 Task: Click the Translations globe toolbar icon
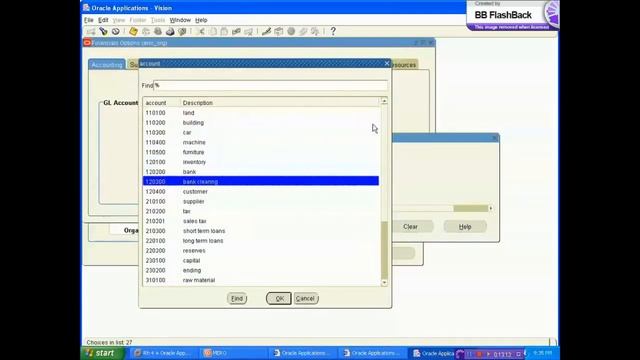291,31
